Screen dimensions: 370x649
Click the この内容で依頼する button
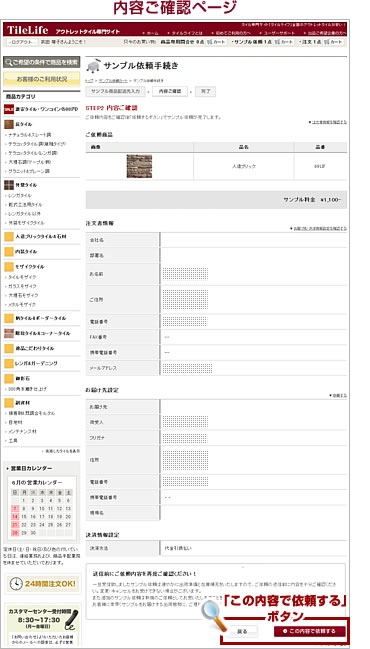(x=310, y=631)
